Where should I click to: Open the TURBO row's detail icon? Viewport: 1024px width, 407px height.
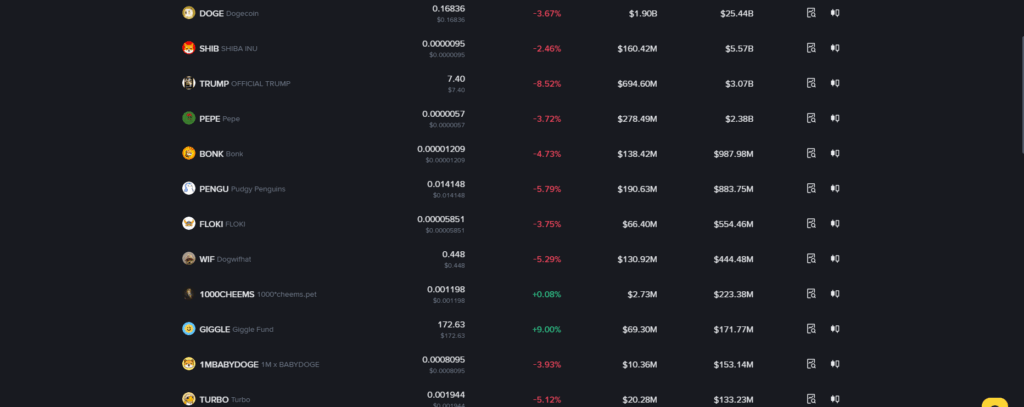pos(811,398)
